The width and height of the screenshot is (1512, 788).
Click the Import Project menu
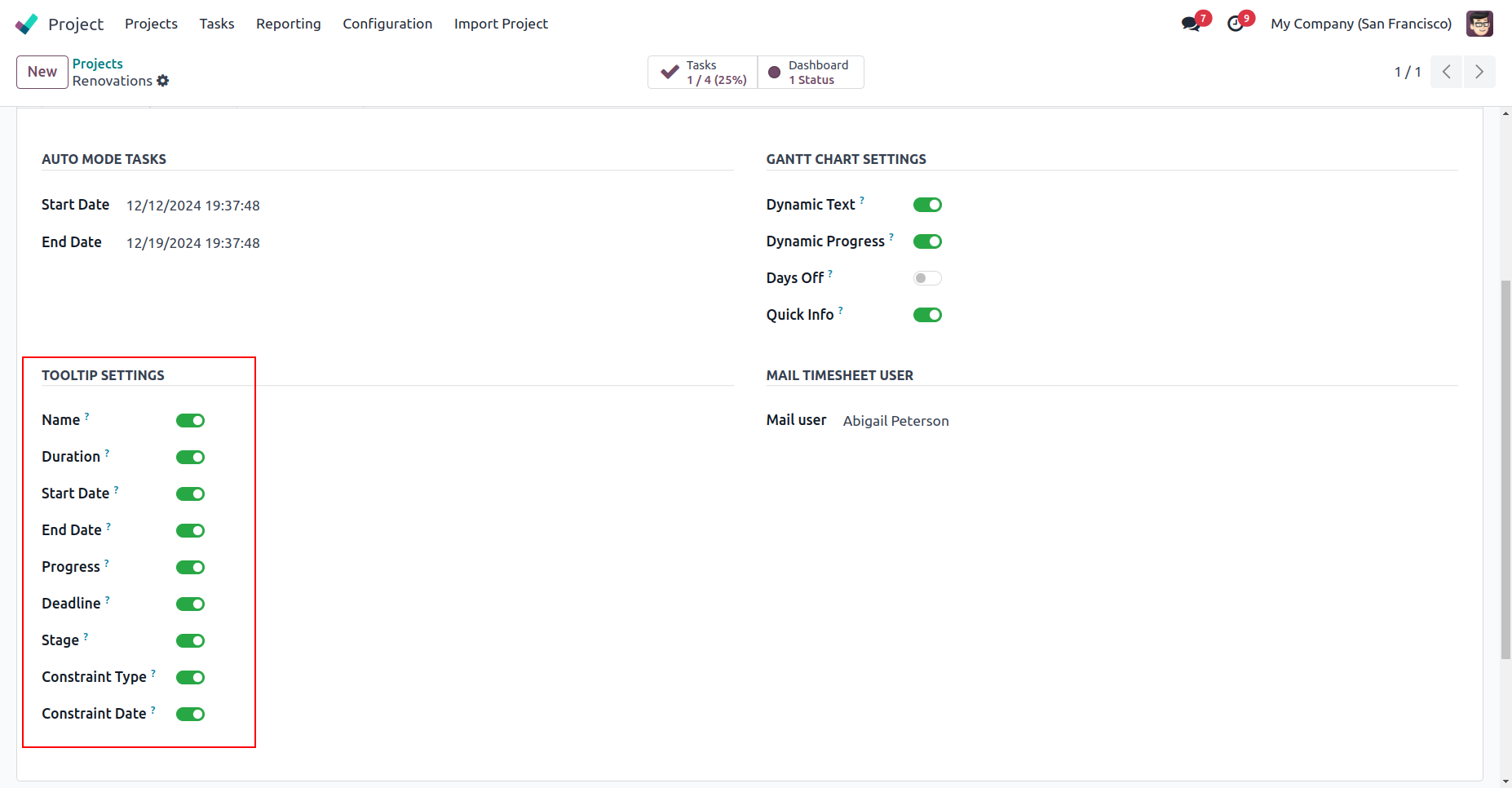pos(501,24)
